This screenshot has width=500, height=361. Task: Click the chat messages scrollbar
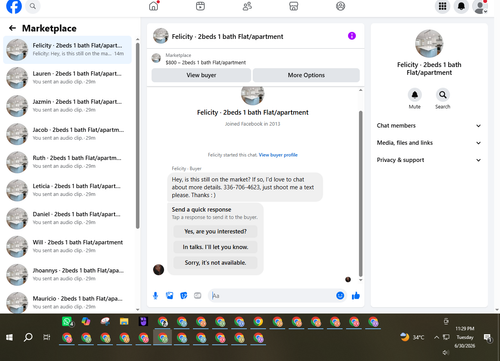360,193
